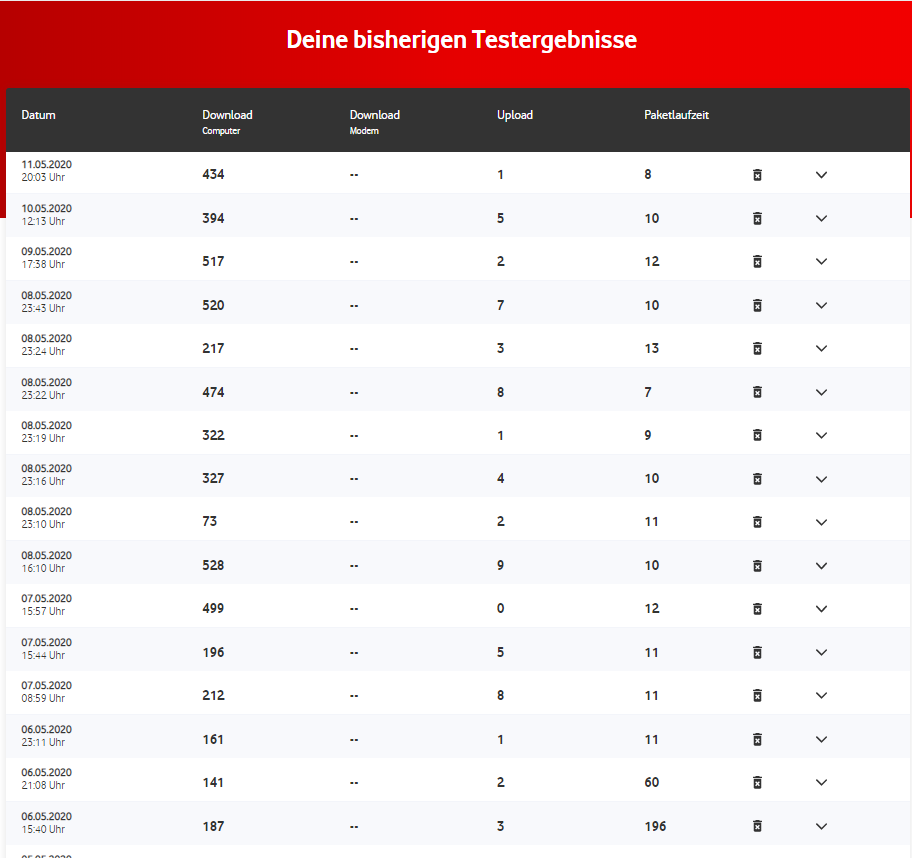Select upload value 7 in 23:43 row
The height and width of the screenshot is (858, 912).
pyautogui.click(x=500, y=305)
